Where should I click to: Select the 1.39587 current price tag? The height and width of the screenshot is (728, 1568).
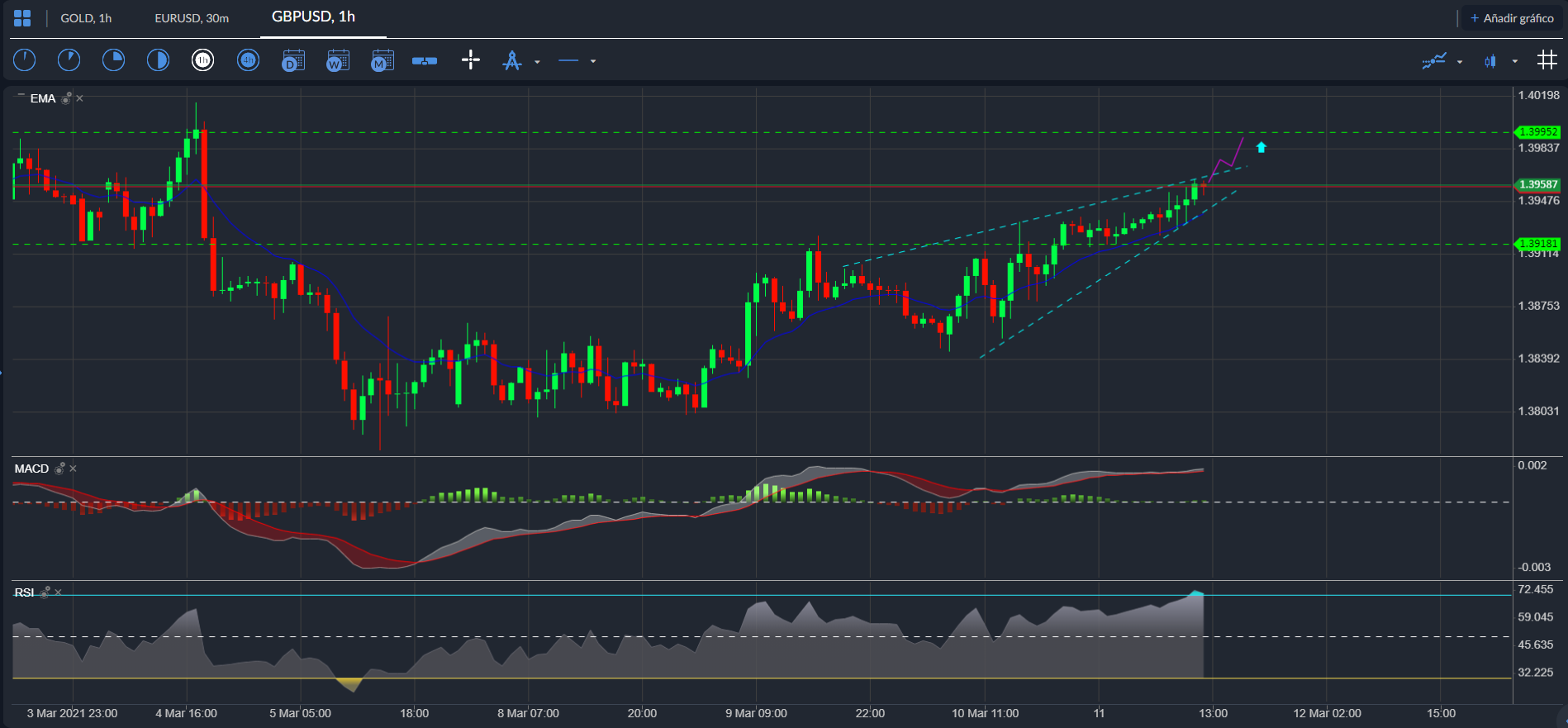1537,185
